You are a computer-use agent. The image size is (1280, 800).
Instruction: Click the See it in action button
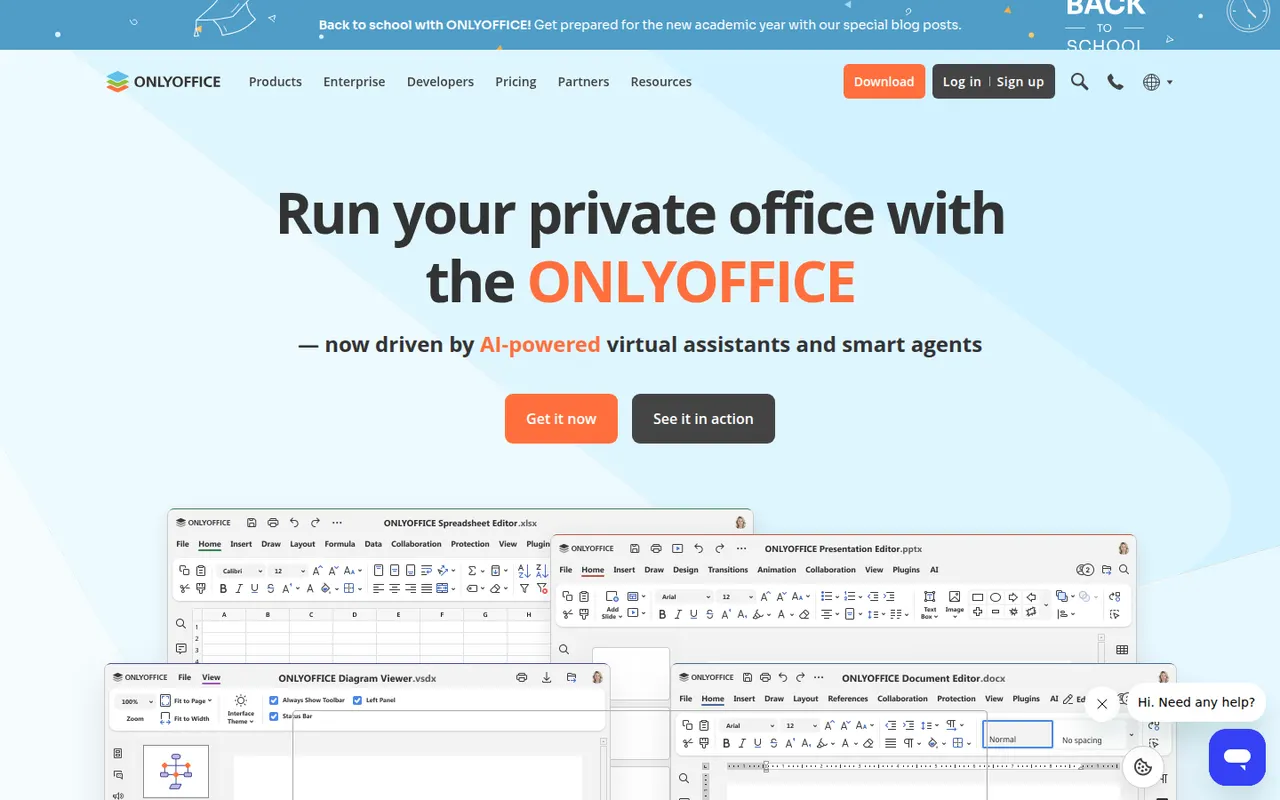click(x=703, y=419)
